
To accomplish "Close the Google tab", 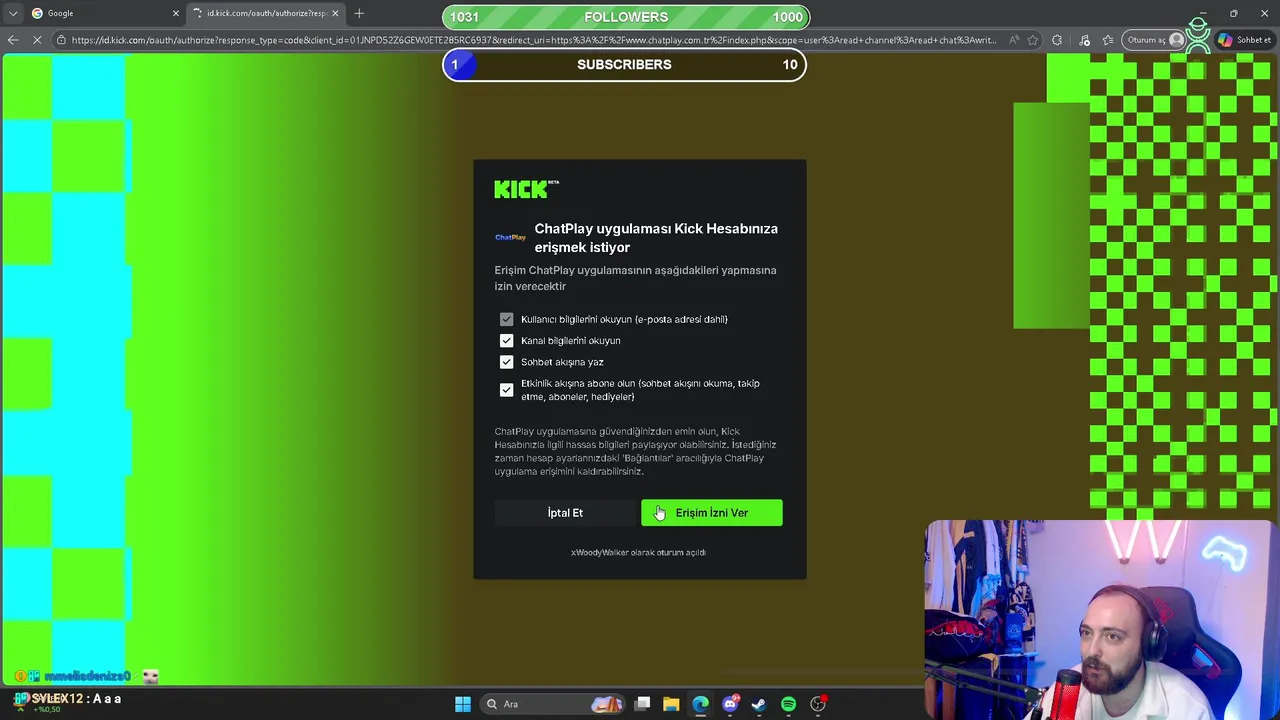I will click(x=176, y=13).
